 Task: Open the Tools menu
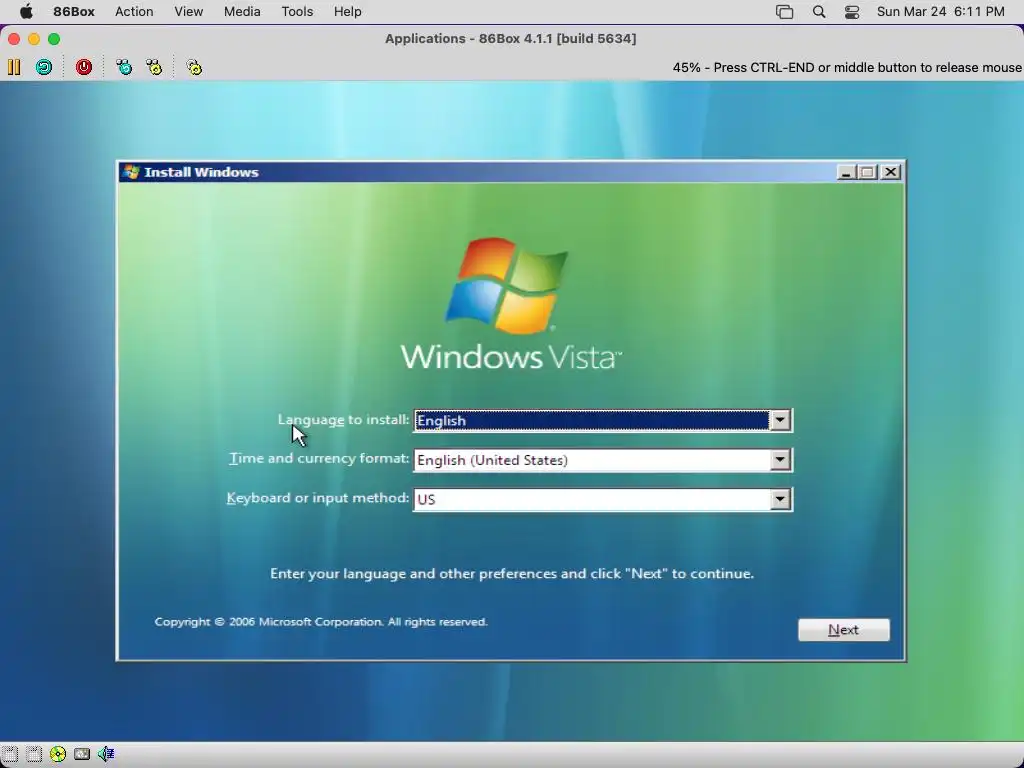(x=297, y=12)
